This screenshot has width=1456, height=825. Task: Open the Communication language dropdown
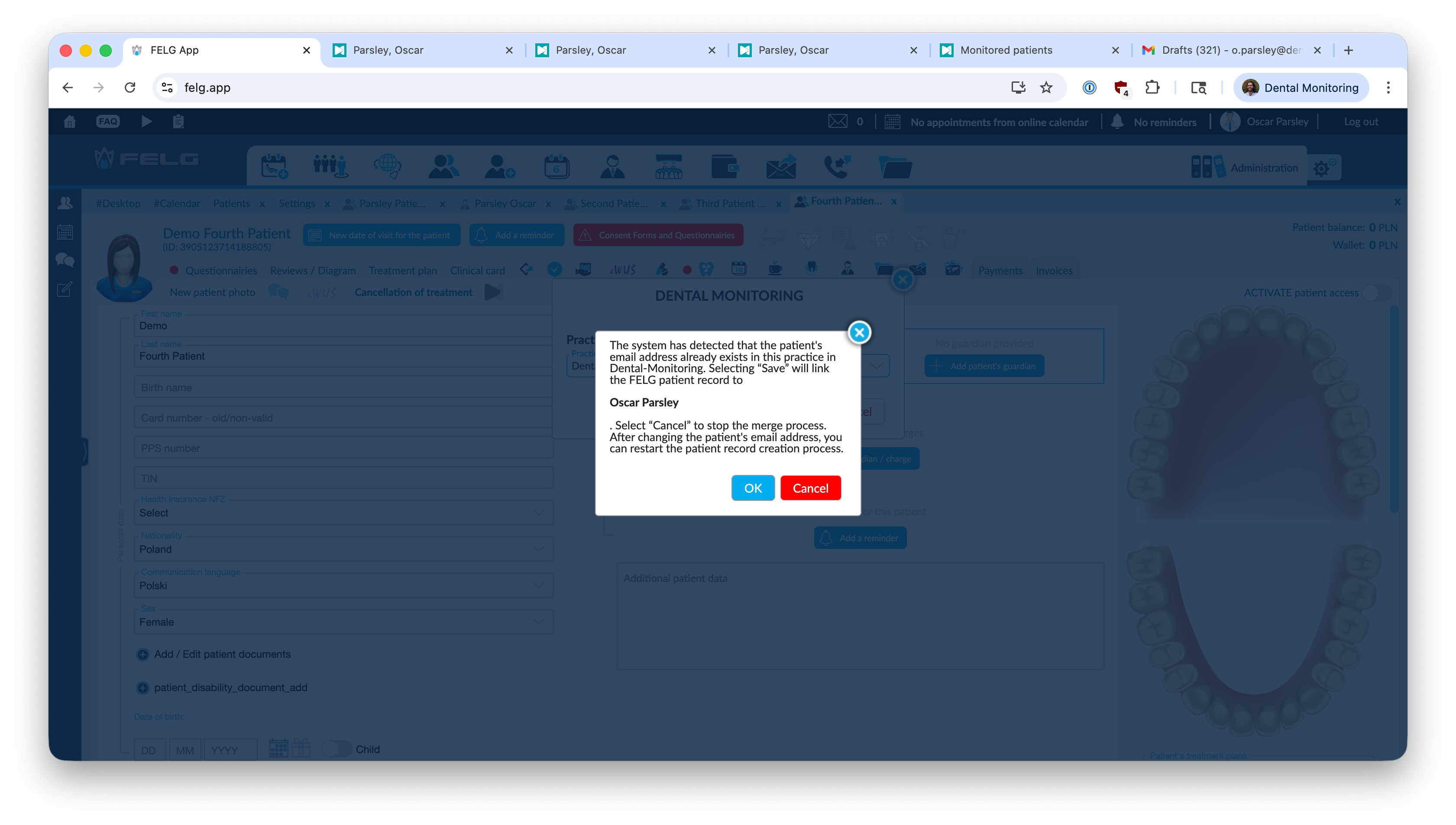point(343,585)
